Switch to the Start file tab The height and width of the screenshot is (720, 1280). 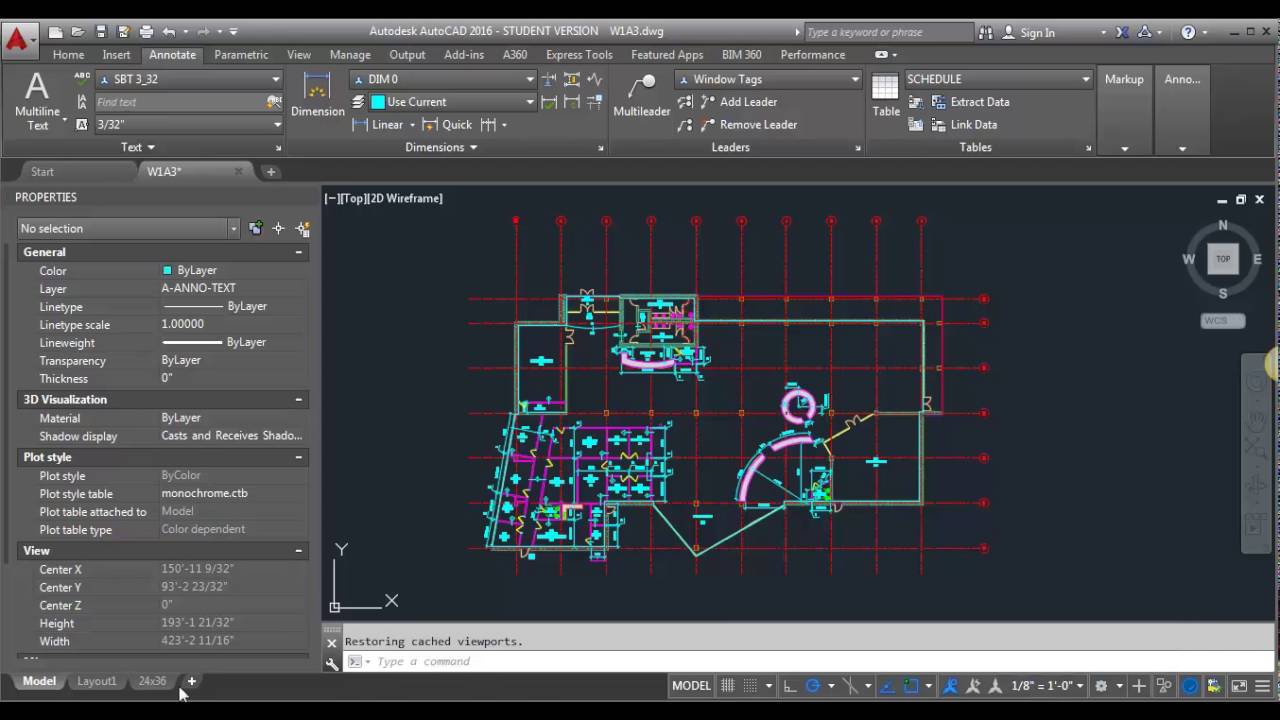[42, 172]
